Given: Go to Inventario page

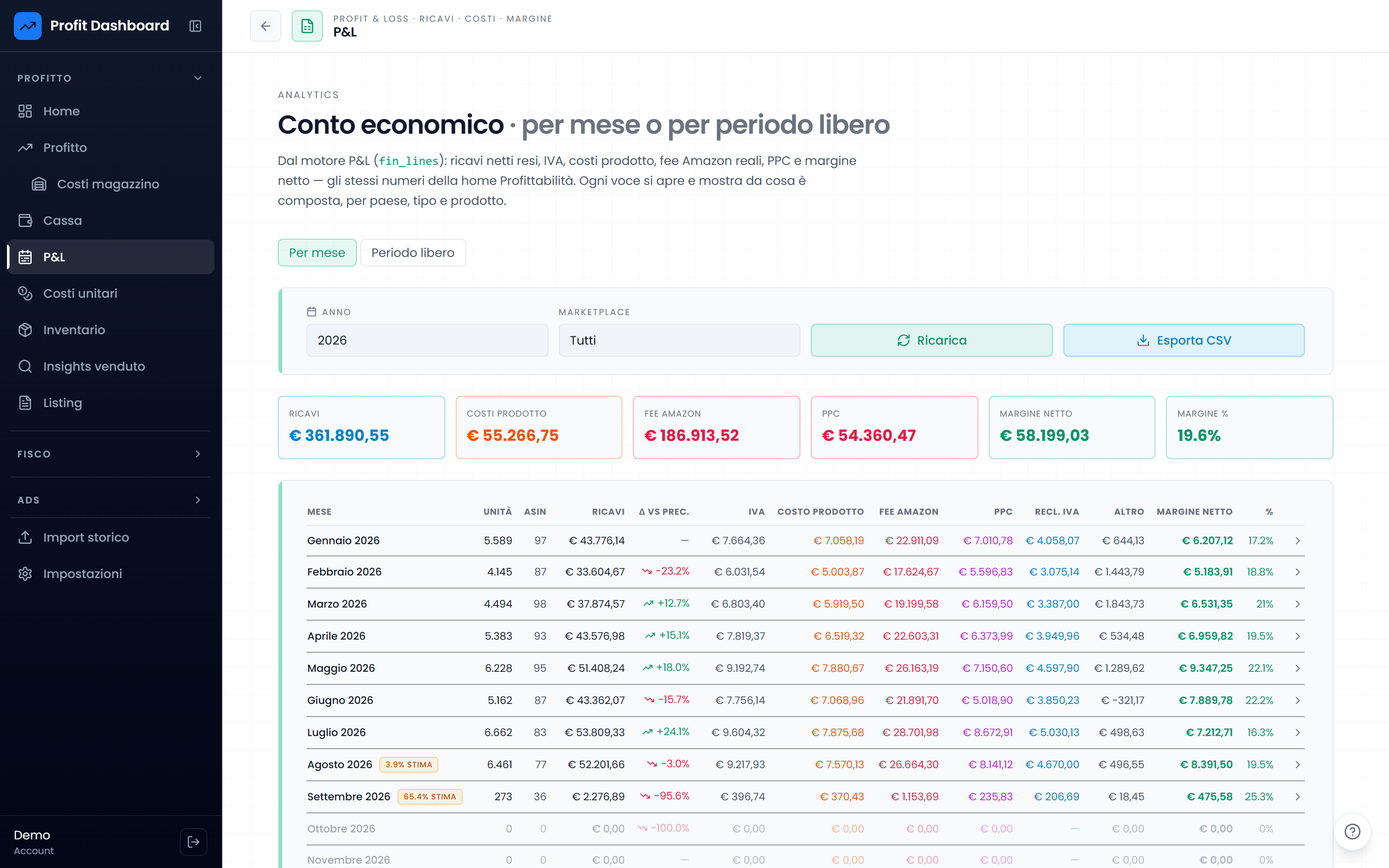Looking at the screenshot, I should (x=111, y=329).
